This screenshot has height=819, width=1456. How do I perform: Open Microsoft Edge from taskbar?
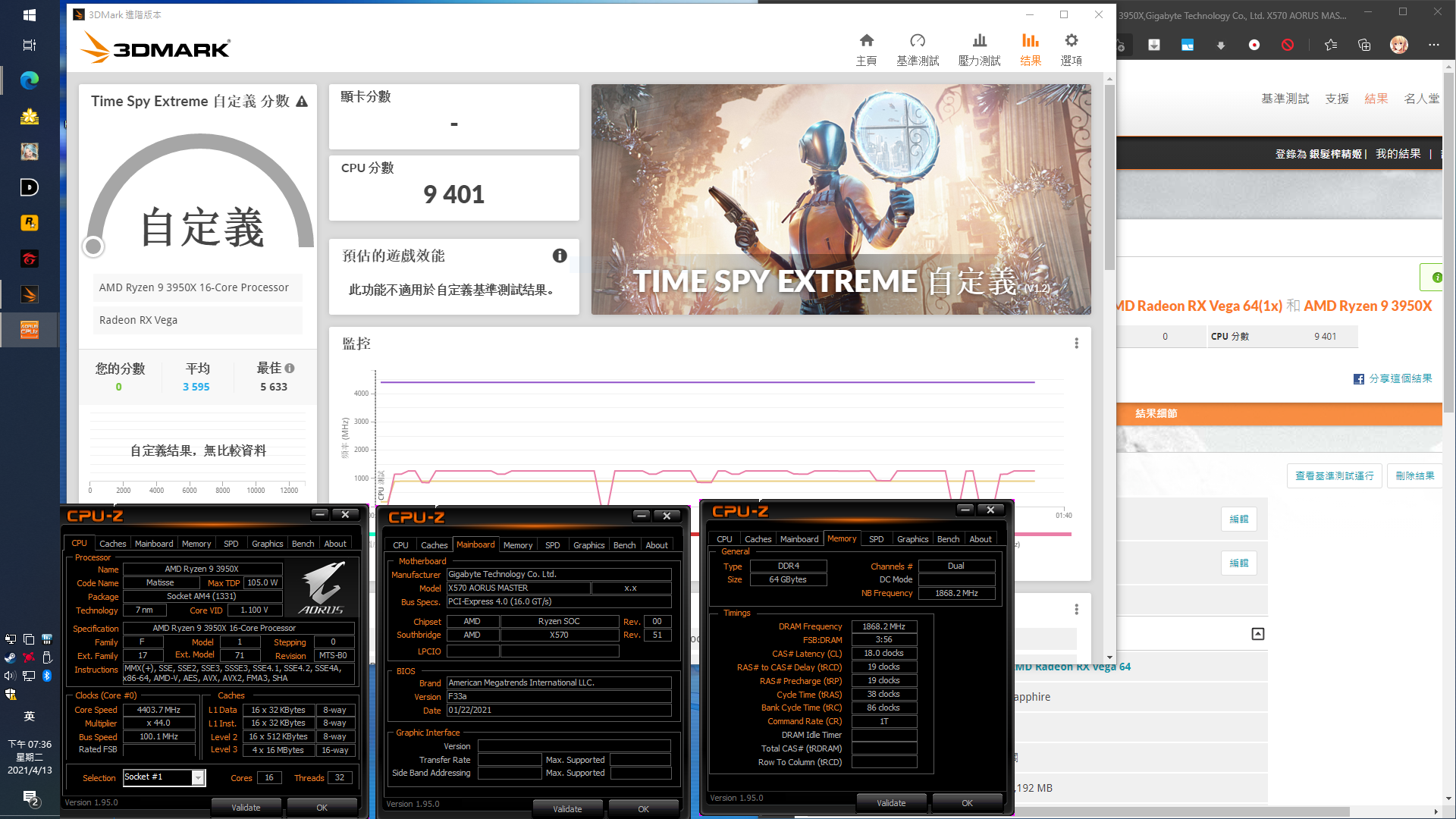30,80
